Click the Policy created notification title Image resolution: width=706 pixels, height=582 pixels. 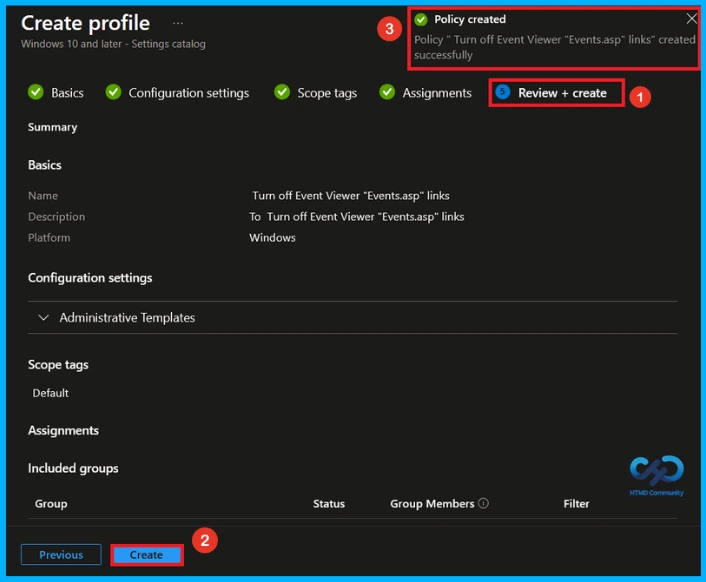tap(470, 19)
